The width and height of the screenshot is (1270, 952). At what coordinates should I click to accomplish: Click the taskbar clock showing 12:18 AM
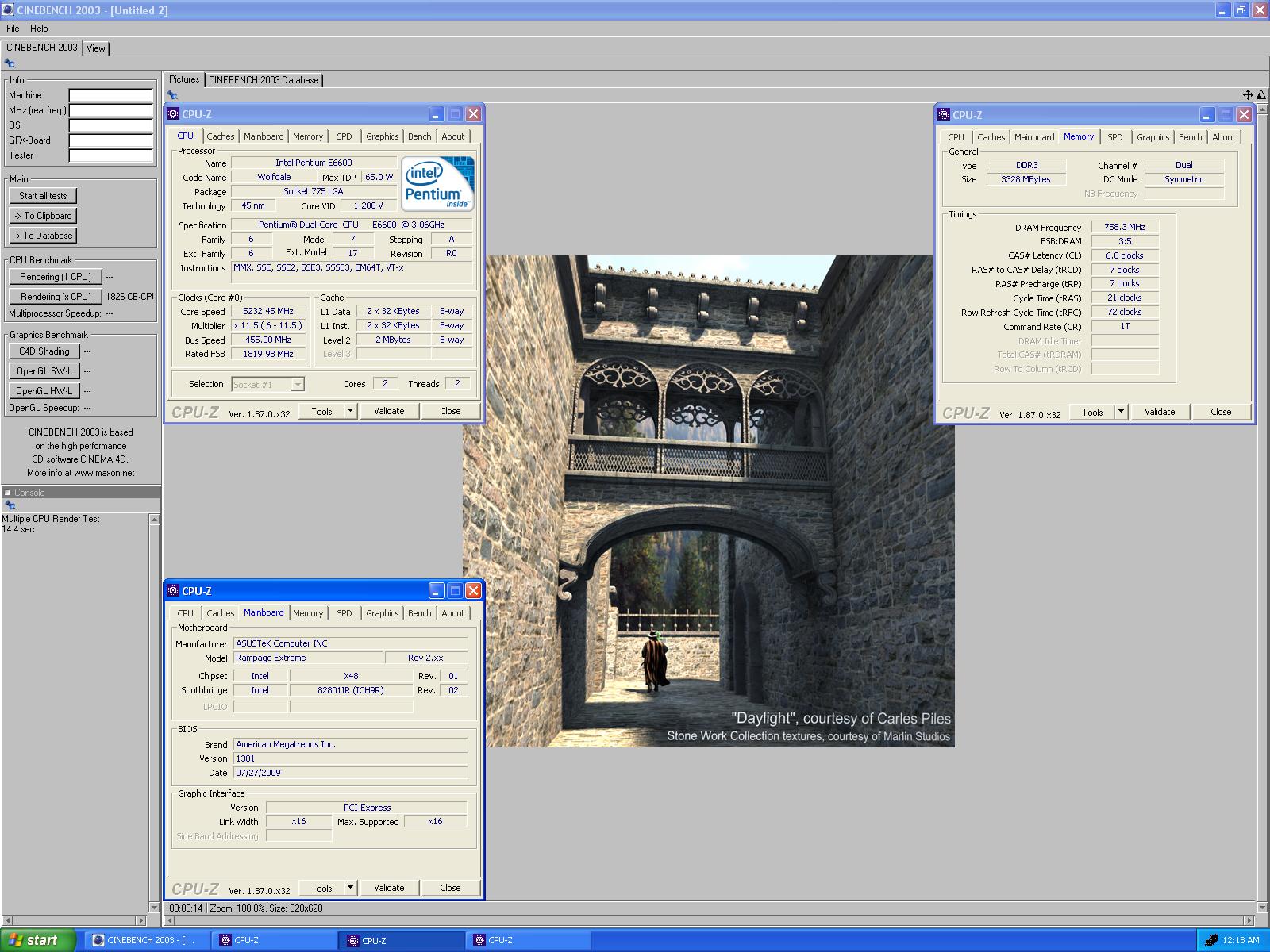click(x=1241, y=940)
